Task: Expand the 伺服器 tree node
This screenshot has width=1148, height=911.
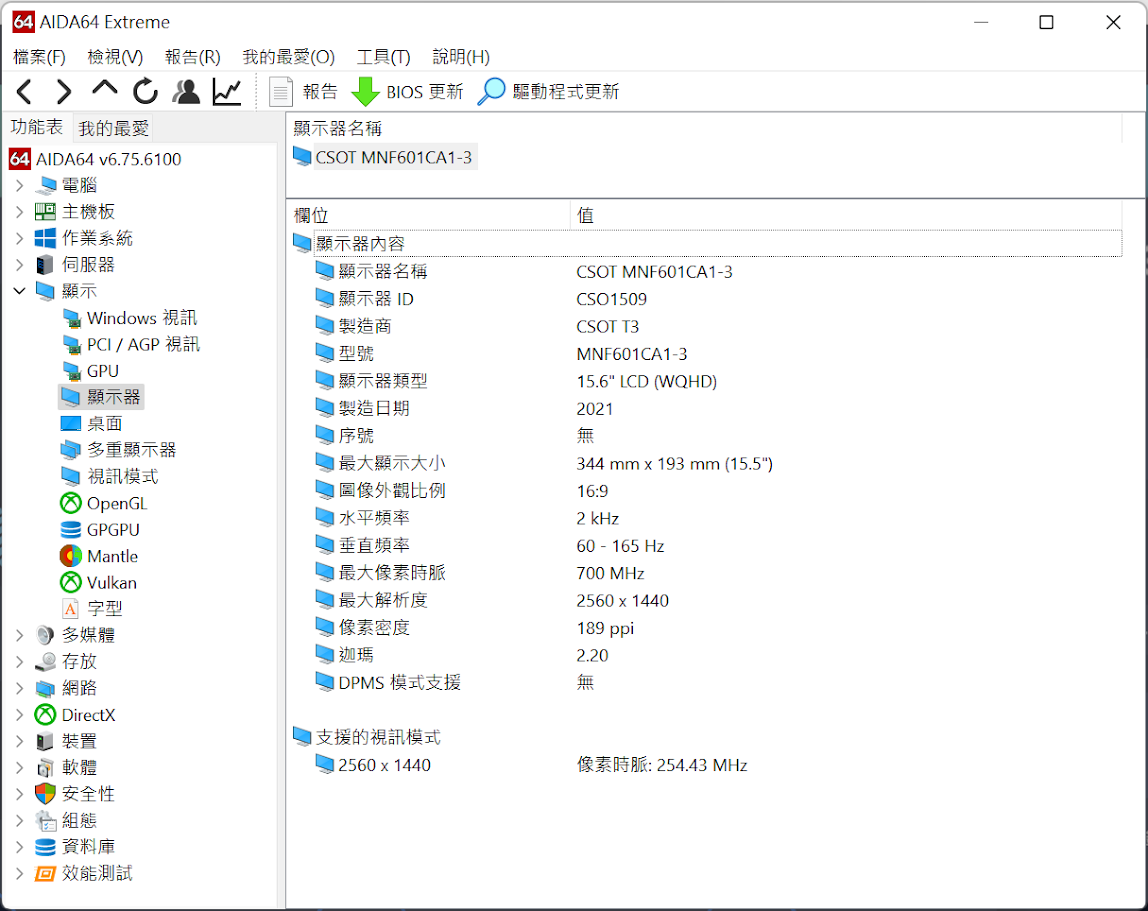Action: (20, 265)
